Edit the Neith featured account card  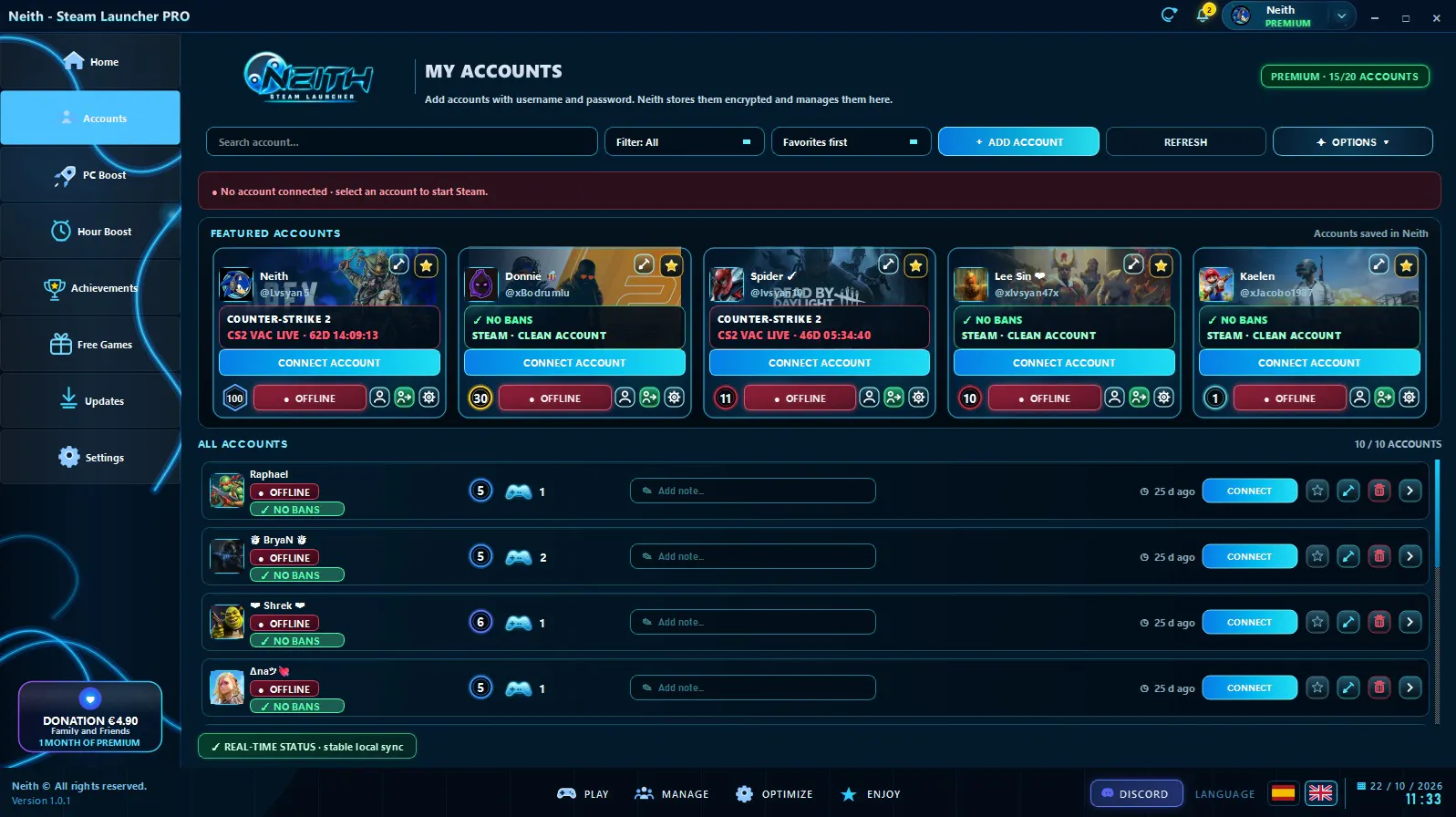coord(399,264)
